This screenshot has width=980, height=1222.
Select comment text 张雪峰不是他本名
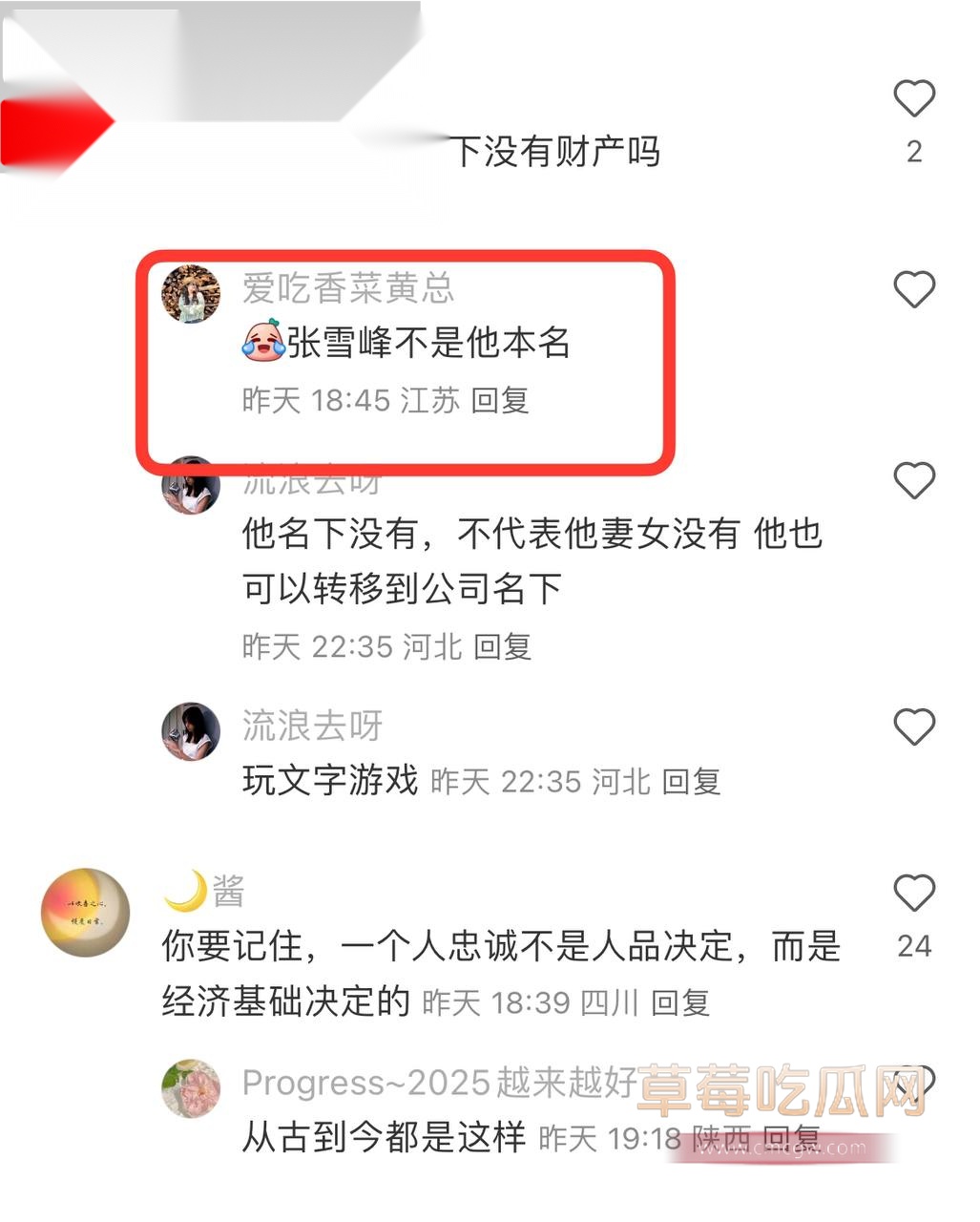tap(428, 342)
